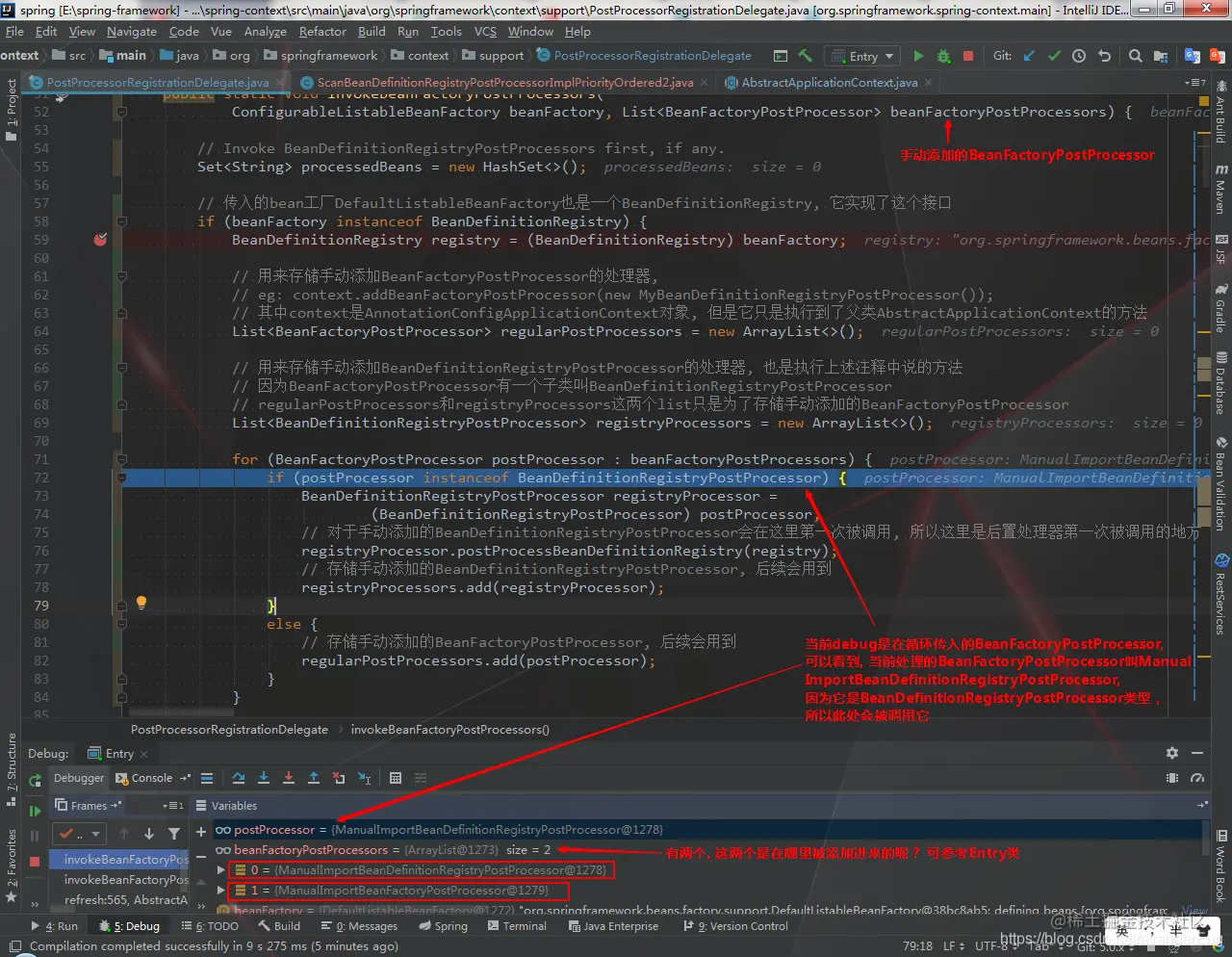Open the Database side panel
The height and width of the screenshot is (957, 1232).
[x=1220, y=383]
